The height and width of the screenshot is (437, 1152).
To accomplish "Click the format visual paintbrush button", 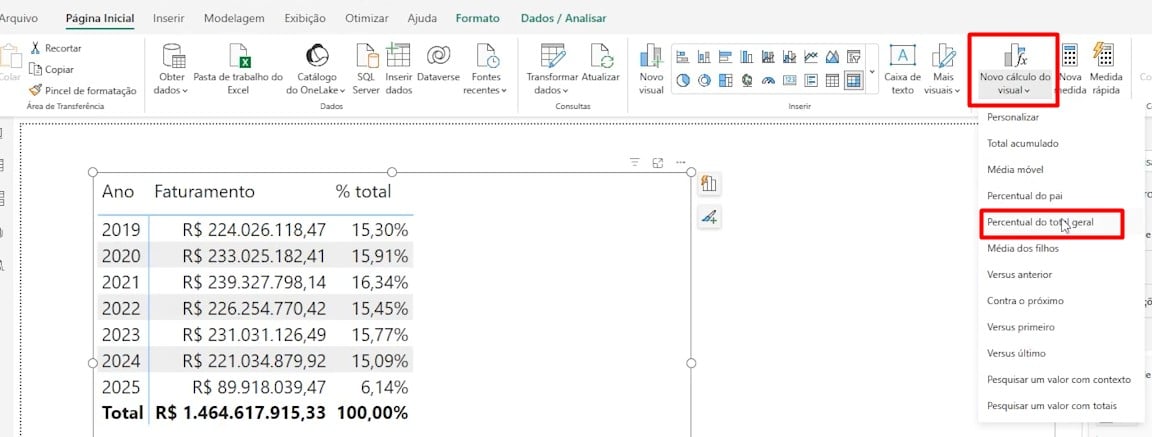I will pos(708,216).
